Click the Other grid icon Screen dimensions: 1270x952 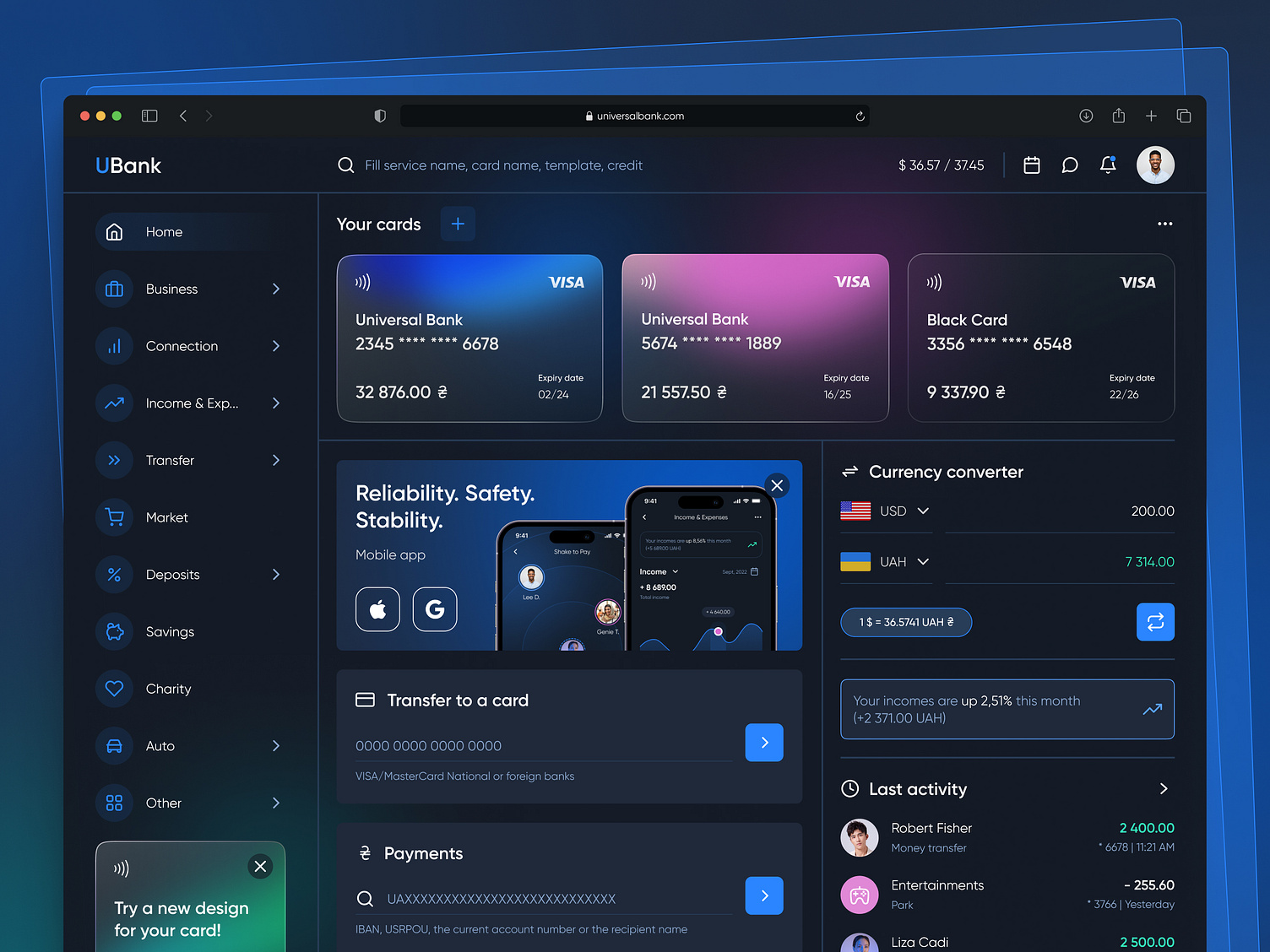pos(115,803)
